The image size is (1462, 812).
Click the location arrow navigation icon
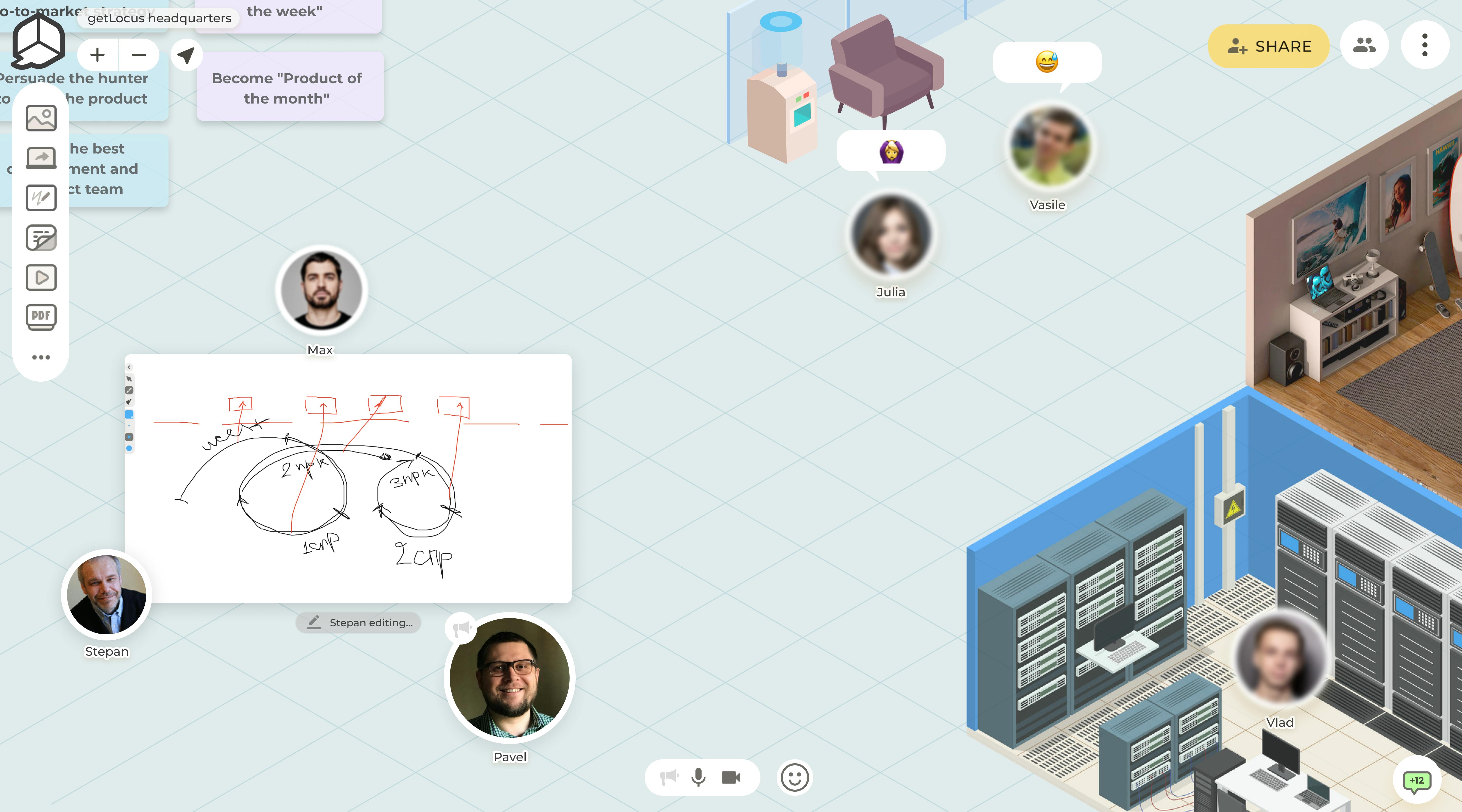point(186,55)
